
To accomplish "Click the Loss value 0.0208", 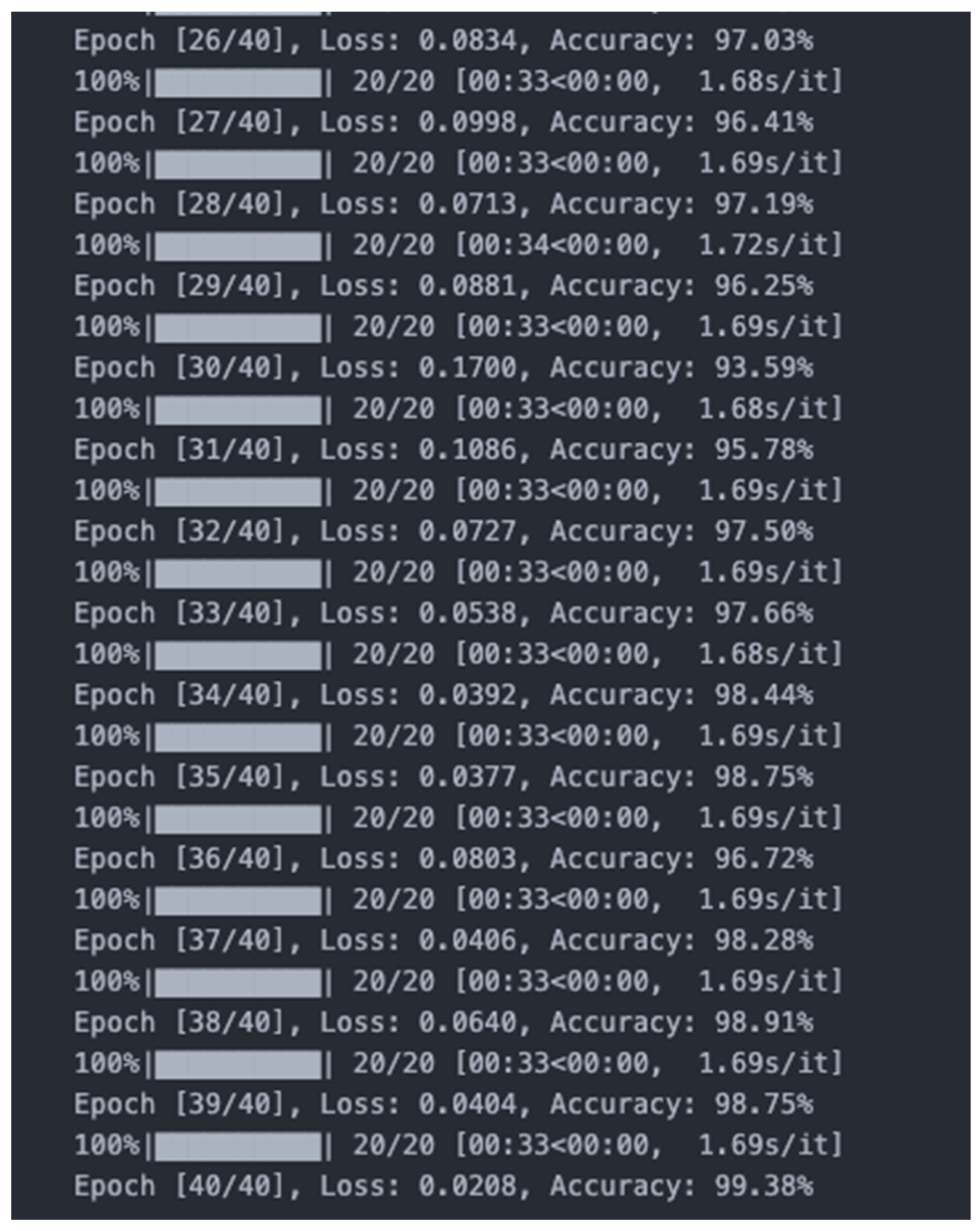I will click(x=467, y=1186).
